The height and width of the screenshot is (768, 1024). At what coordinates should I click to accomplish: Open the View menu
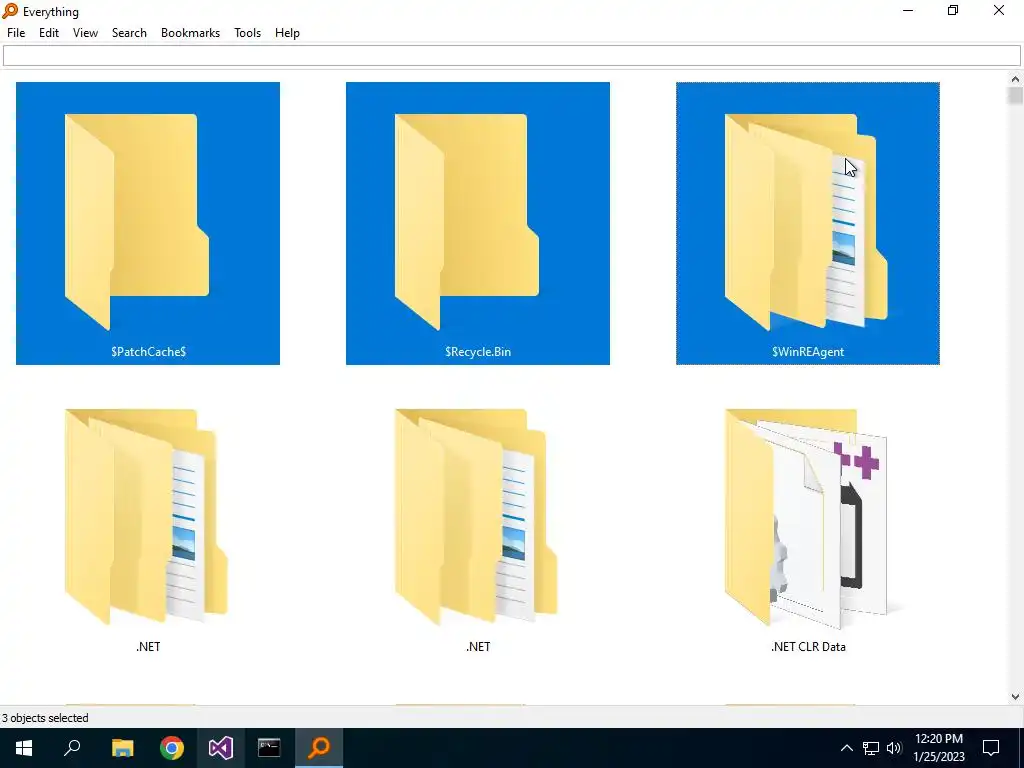(86, 33)
